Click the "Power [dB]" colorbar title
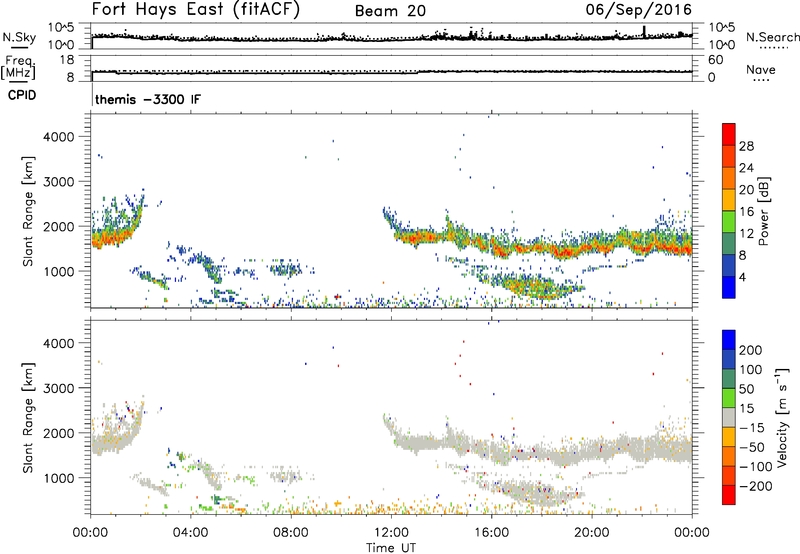This screenshot has height=554, width=800. 764,211
